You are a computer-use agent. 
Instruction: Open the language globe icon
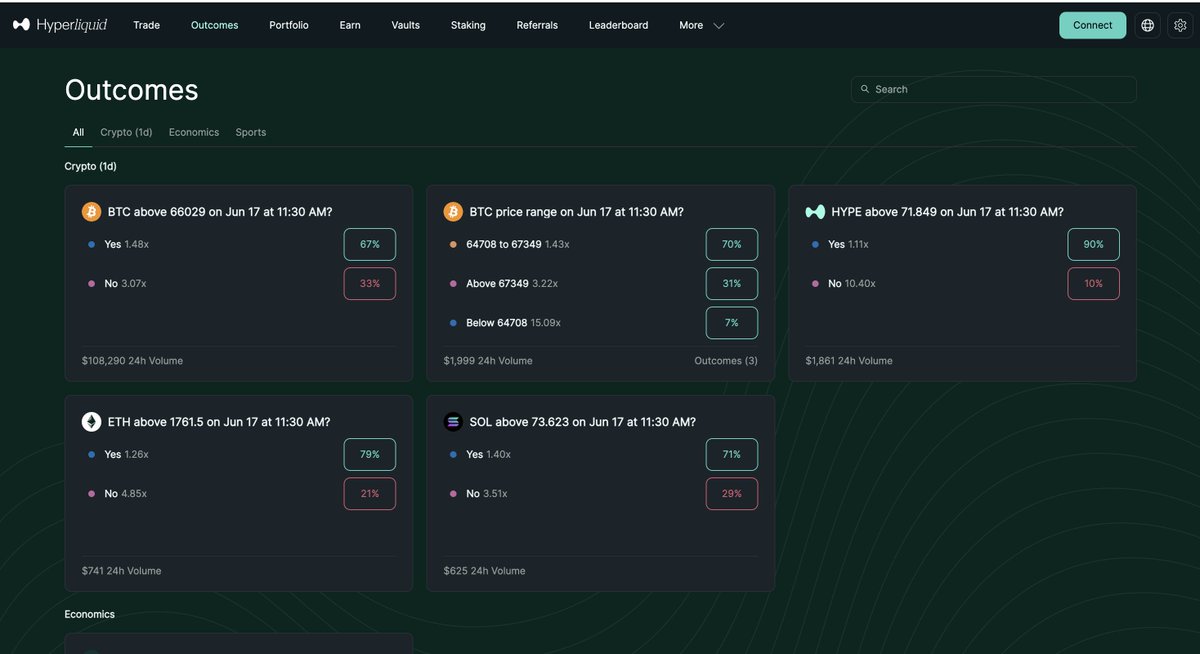(1147, 25)
